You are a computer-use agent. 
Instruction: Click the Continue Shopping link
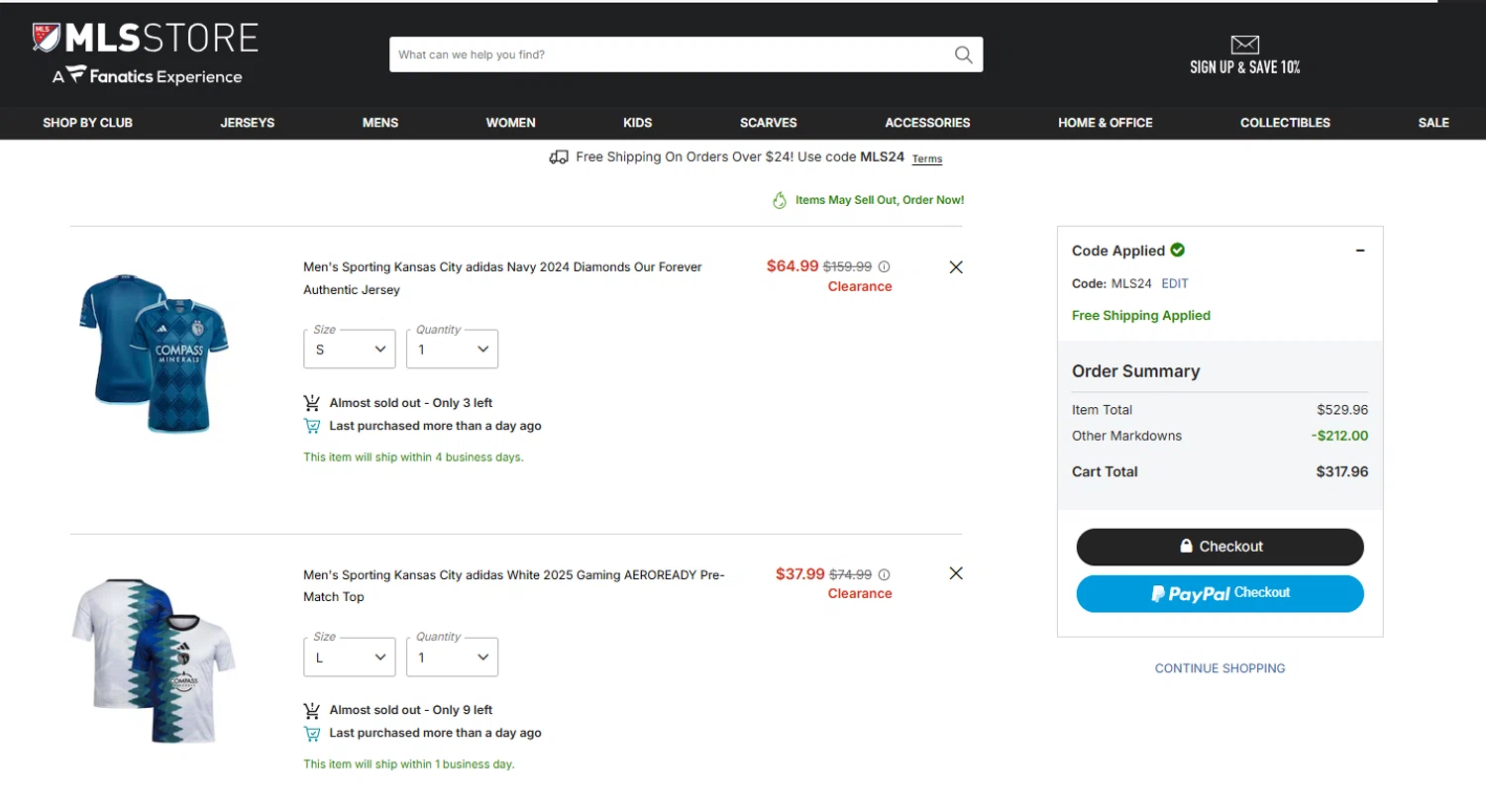1220,668
